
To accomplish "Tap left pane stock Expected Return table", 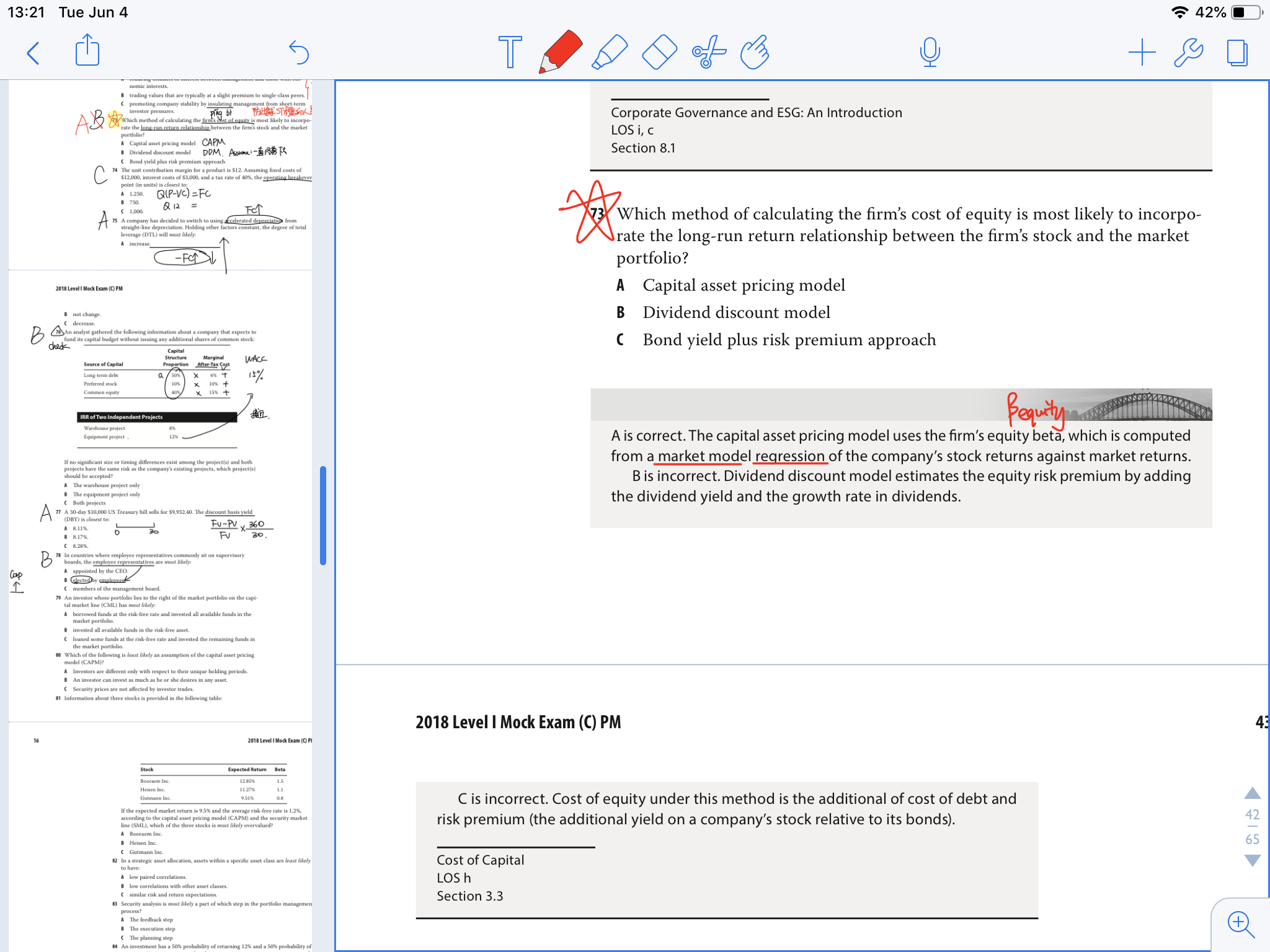I will 213,783.
